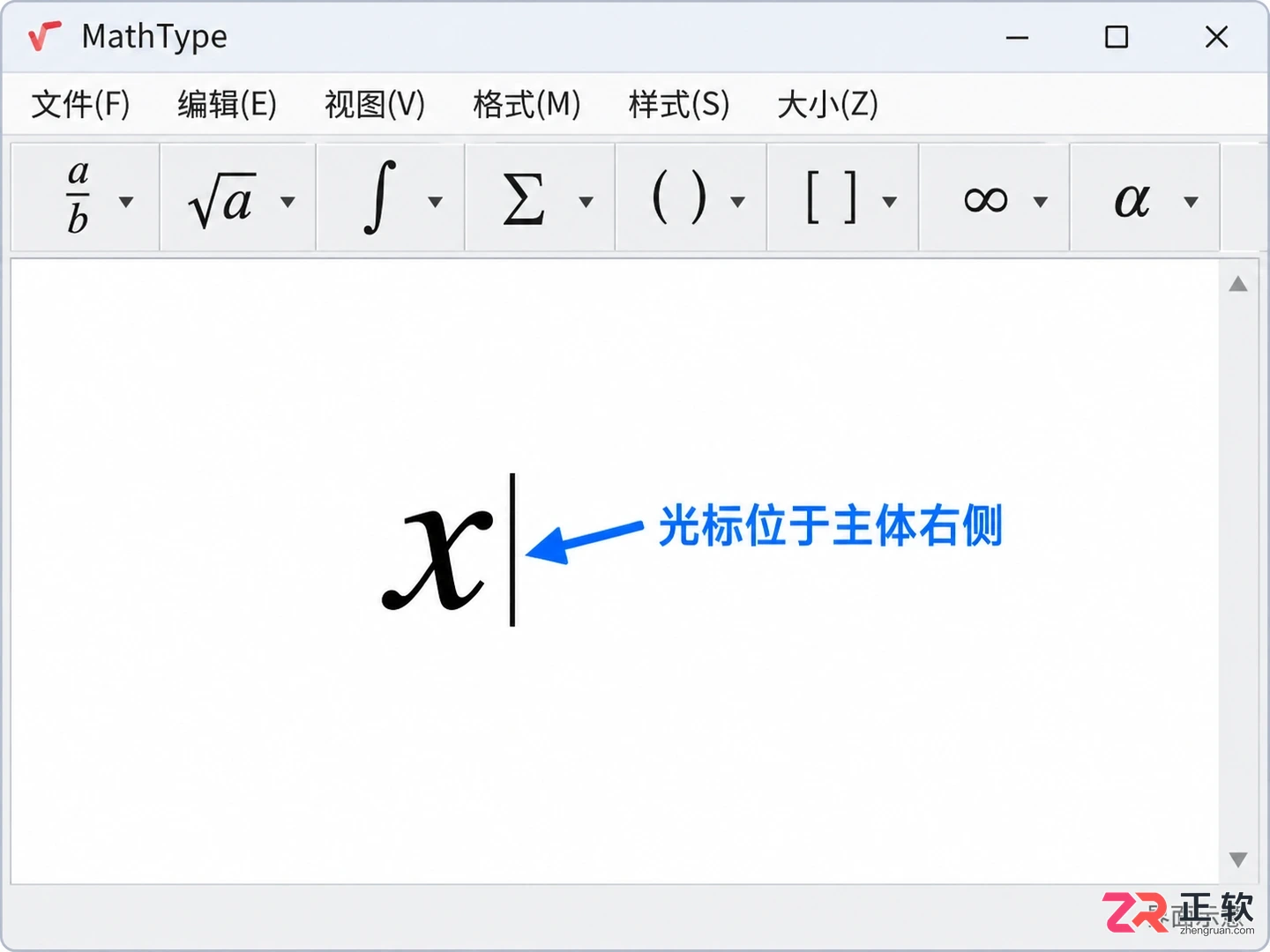Expand the summation templates dropdown arrow
The height and width of the screenshot is (952, 1270).
click(586, 202)
